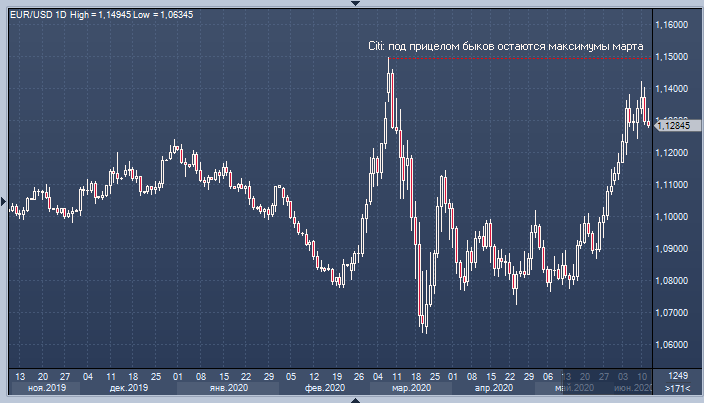Click the bottom panel expand arrow
The image size is (704, 403).
tap(352, 399)
